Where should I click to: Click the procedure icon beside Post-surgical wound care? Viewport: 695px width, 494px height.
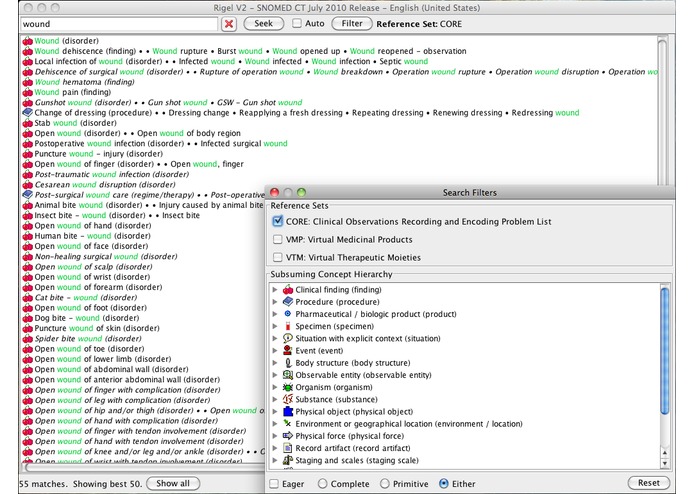pyautogui.click(x=27, y=194)
